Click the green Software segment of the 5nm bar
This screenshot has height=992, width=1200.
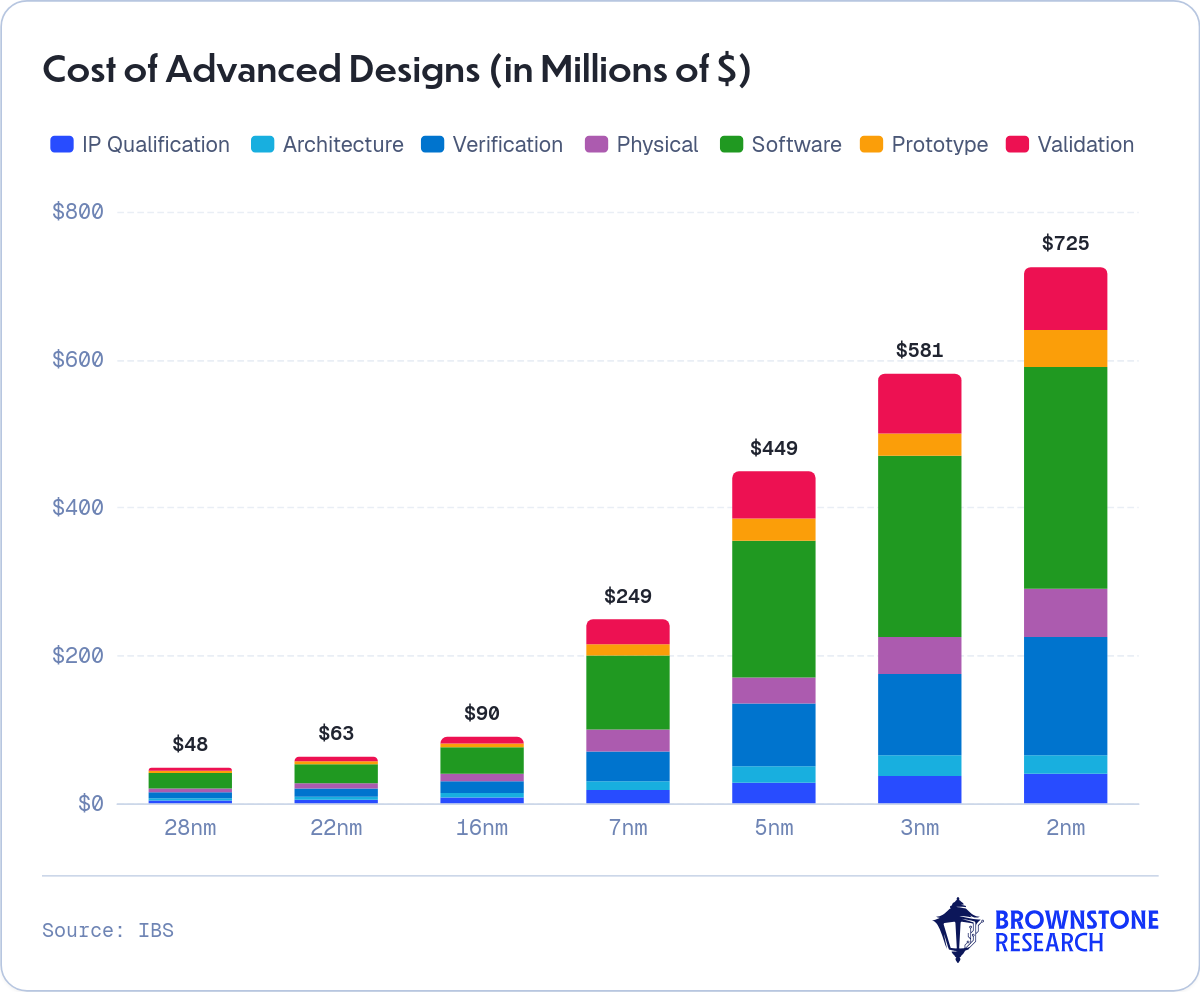pyautogui.click(x=774, y=609)
